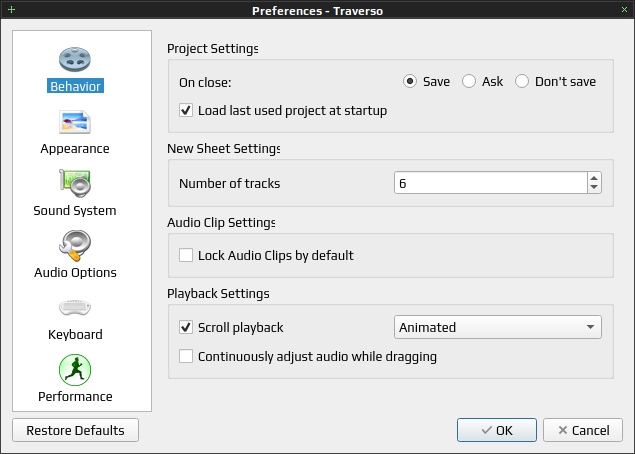Click the Number of tracks field
Screen dimensions: 635x454
[490, 183]
